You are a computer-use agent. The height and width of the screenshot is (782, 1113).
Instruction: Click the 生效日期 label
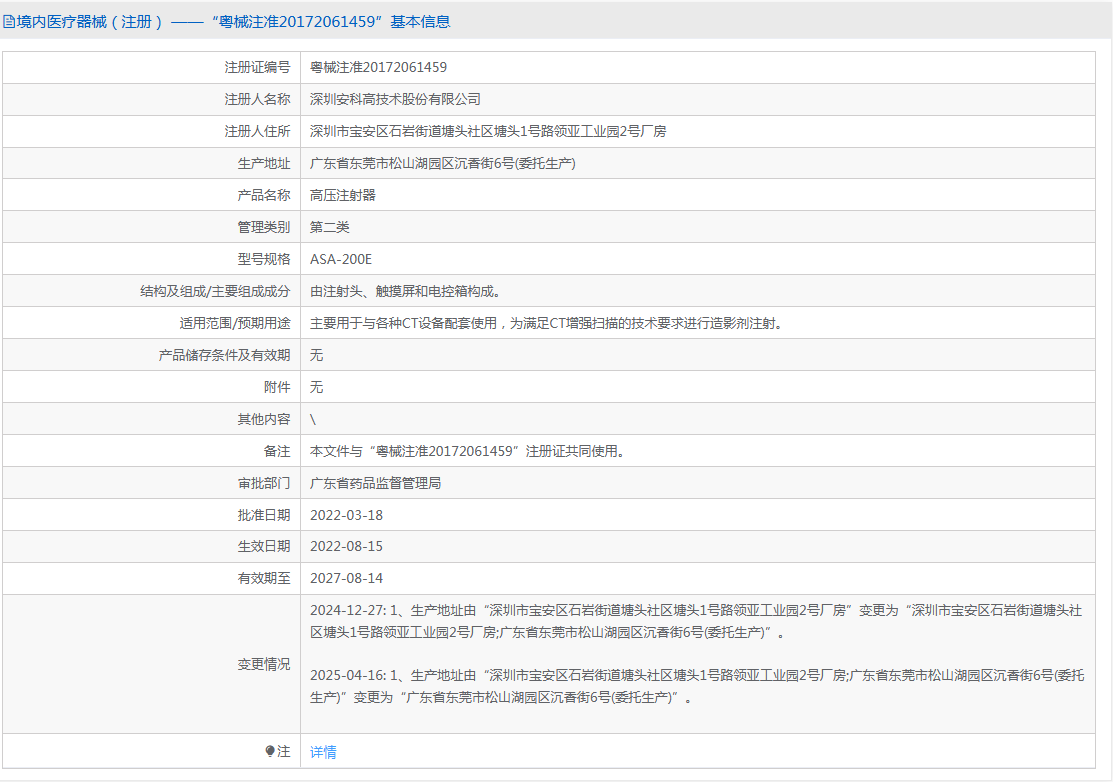264,546
